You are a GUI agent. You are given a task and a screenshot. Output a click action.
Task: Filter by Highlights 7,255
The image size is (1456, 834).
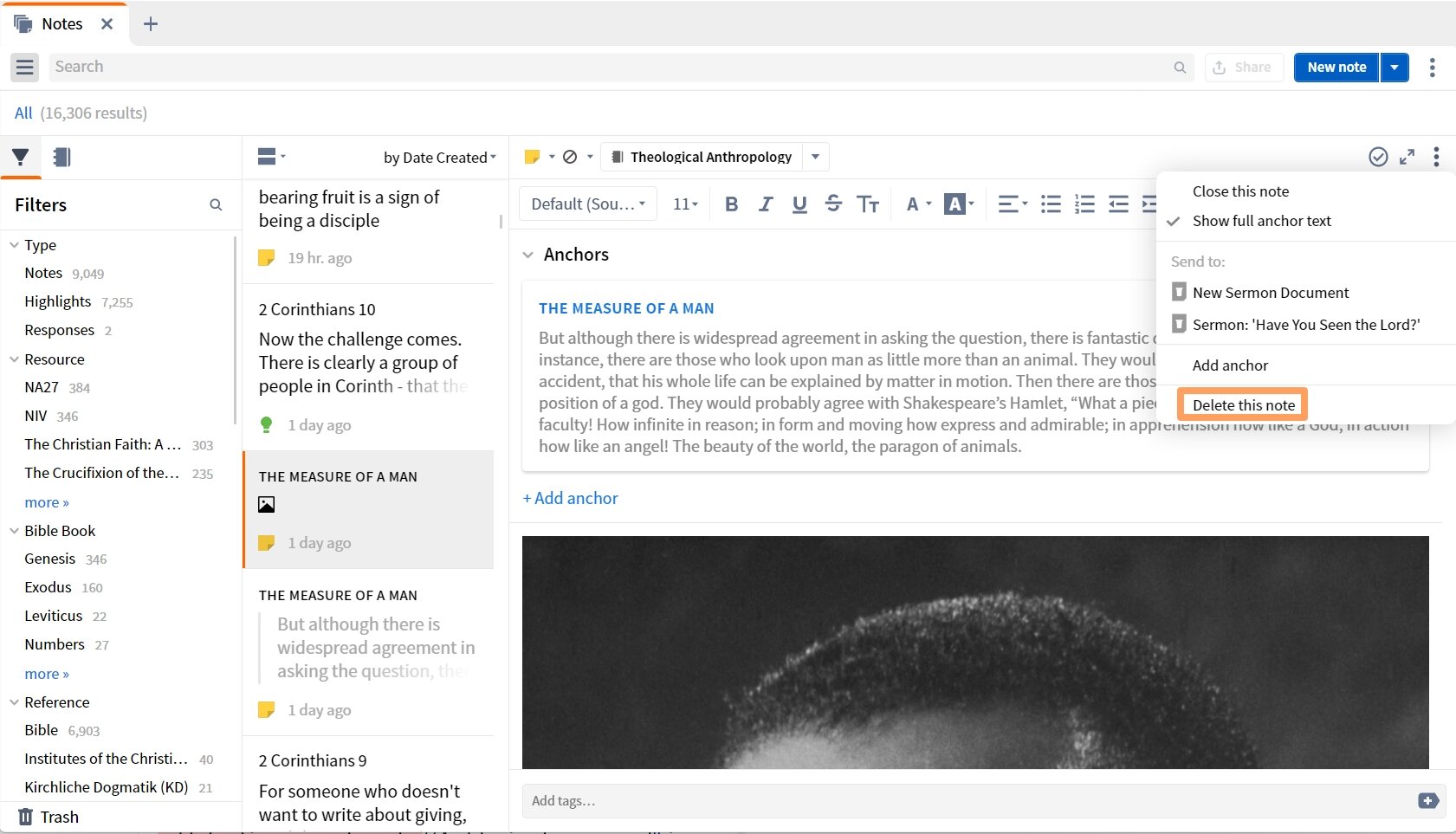(x=79, y=301)
